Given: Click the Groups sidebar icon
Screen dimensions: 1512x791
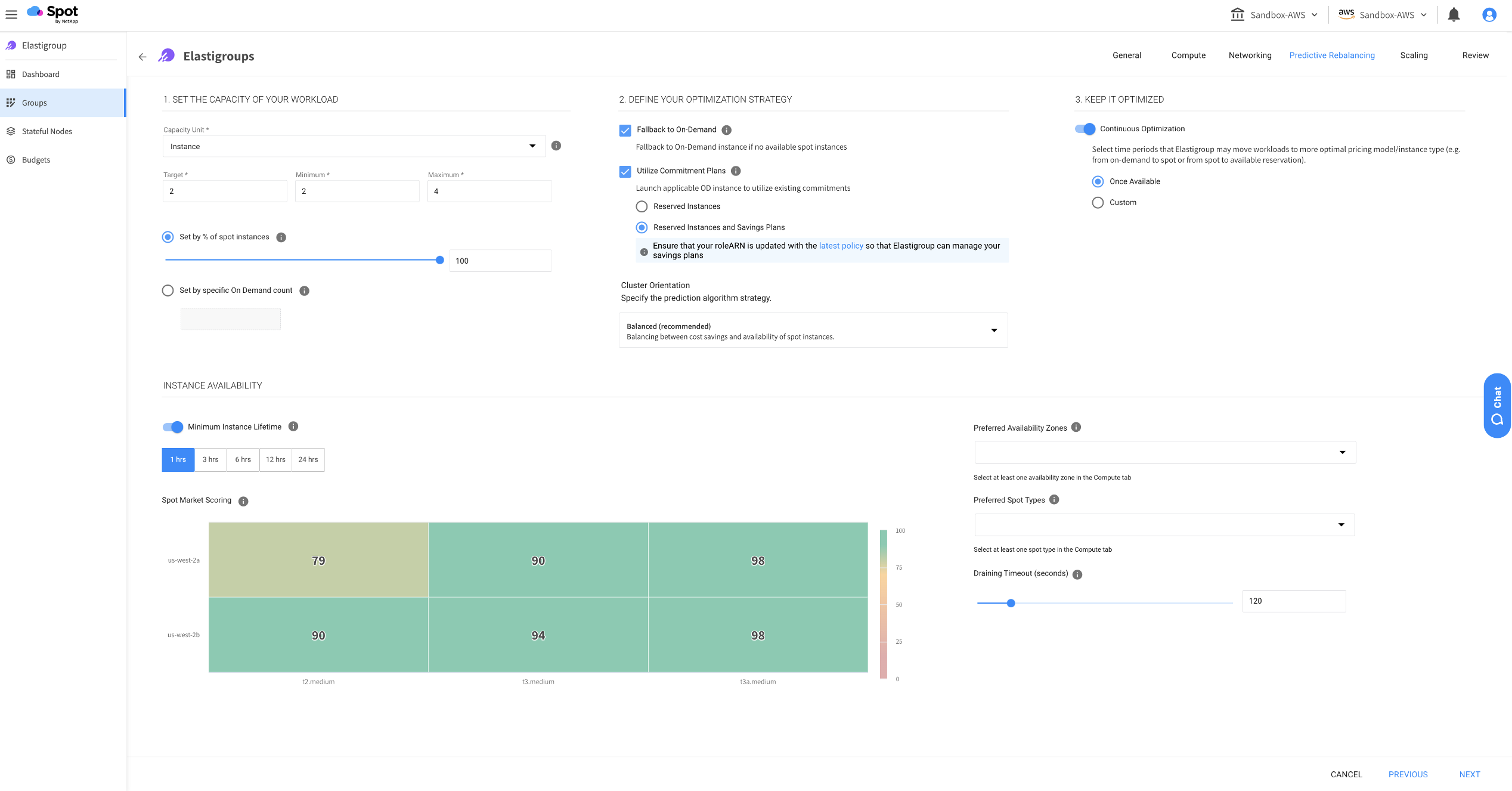Looking at the screenshot, I should tap(11, 103).
